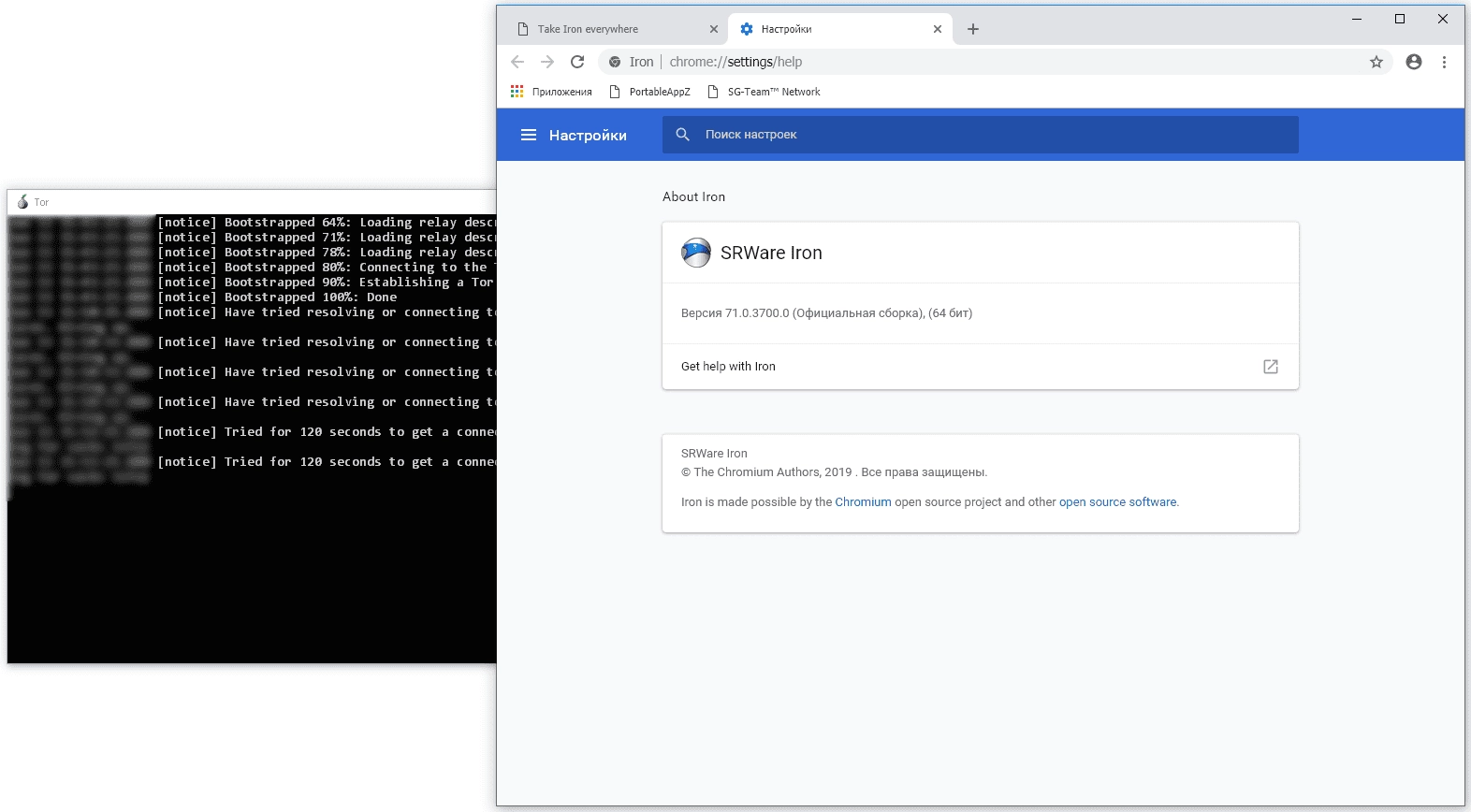Screen dimensions: 1471x812
Task: Close the Настройки tab
Action: [938, 29]
